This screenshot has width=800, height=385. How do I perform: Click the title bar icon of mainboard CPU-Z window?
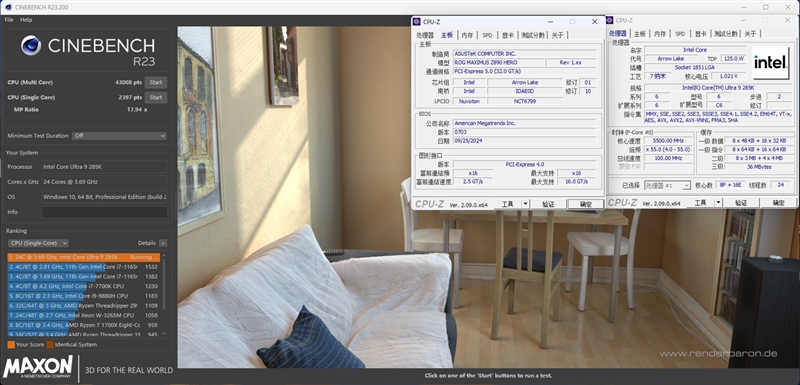(x=416, y=21)
